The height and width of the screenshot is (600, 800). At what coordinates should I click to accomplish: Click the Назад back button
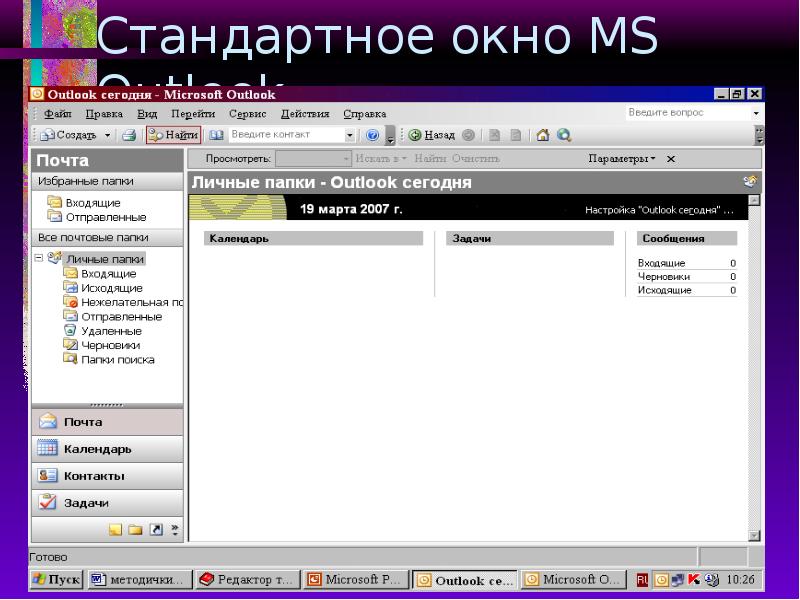pos(432,135)
